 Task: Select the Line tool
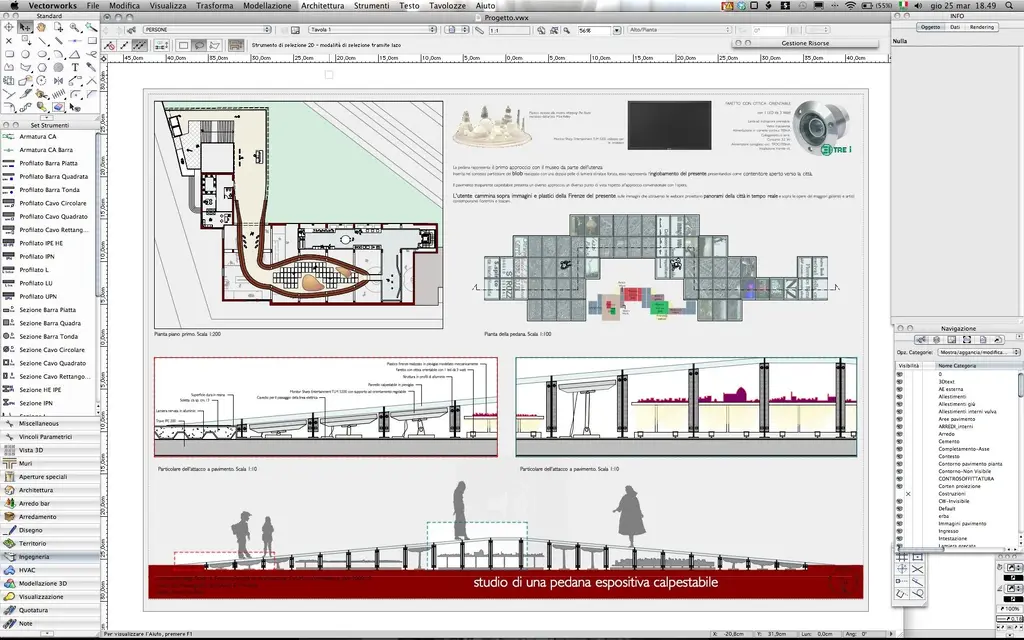coord(42,40)
